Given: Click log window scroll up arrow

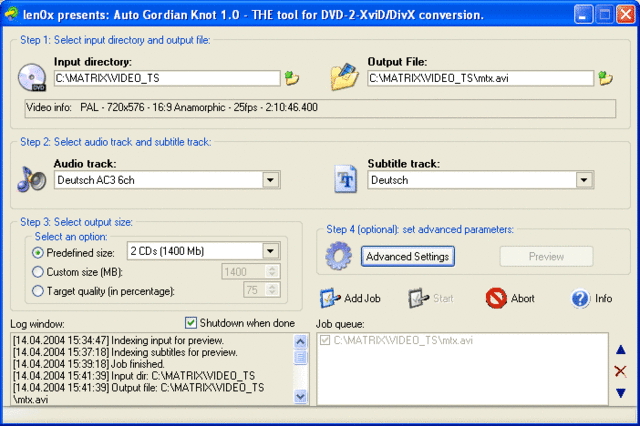Looking at the screenshot, I should point(300,341).
